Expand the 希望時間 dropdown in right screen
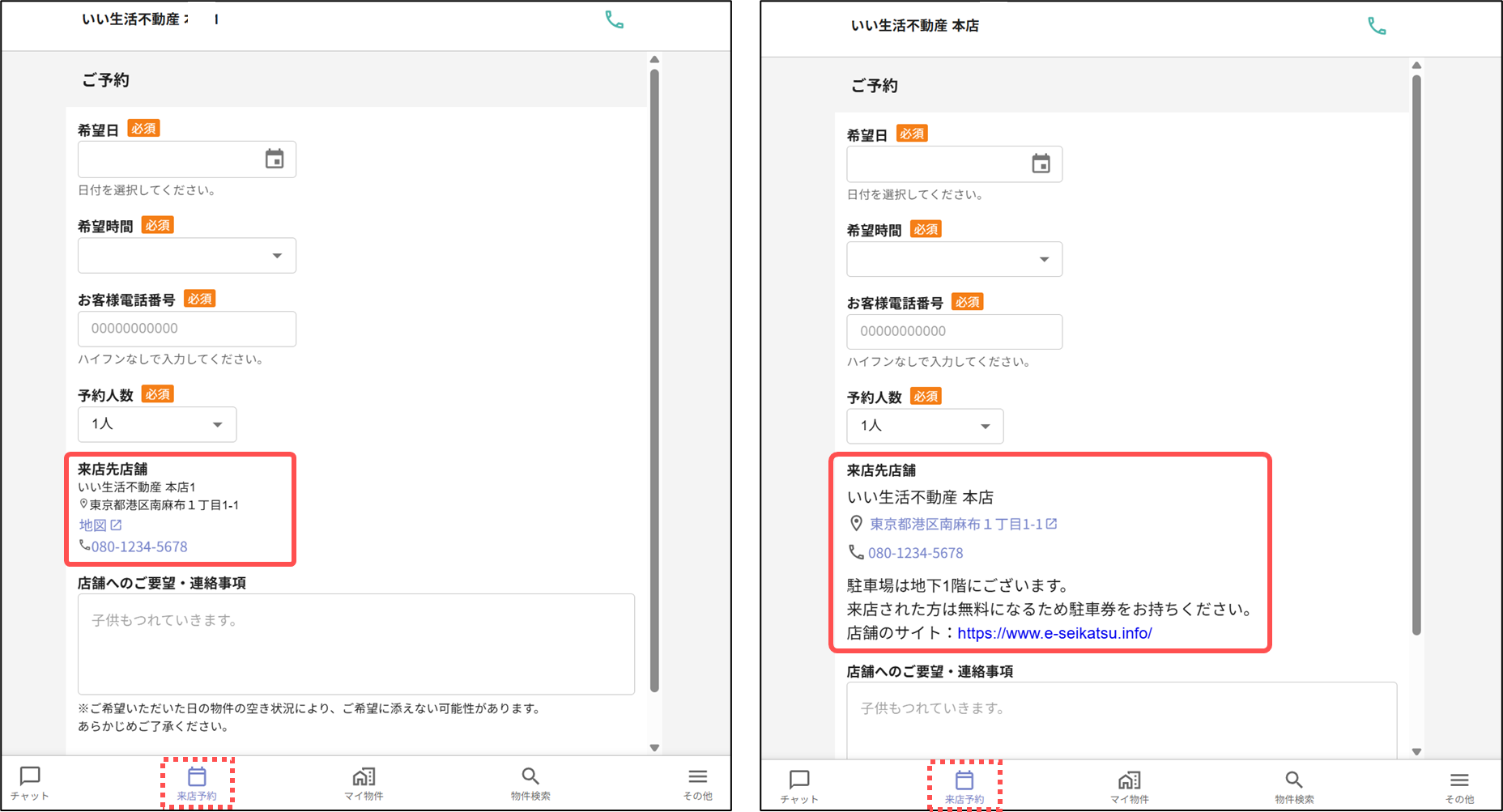Viewport: 1503px width, 812px height. 955,259
